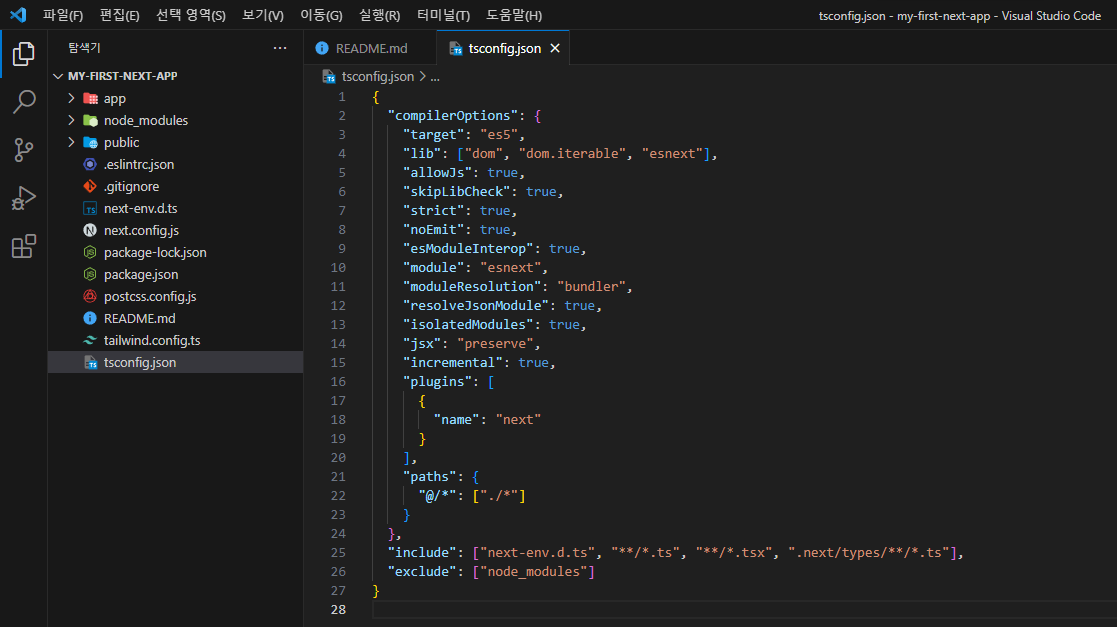This screenshot has width=1117, height=627.
Task: Click the tsconfig.json icon in explorer
Action: (90, 363)
